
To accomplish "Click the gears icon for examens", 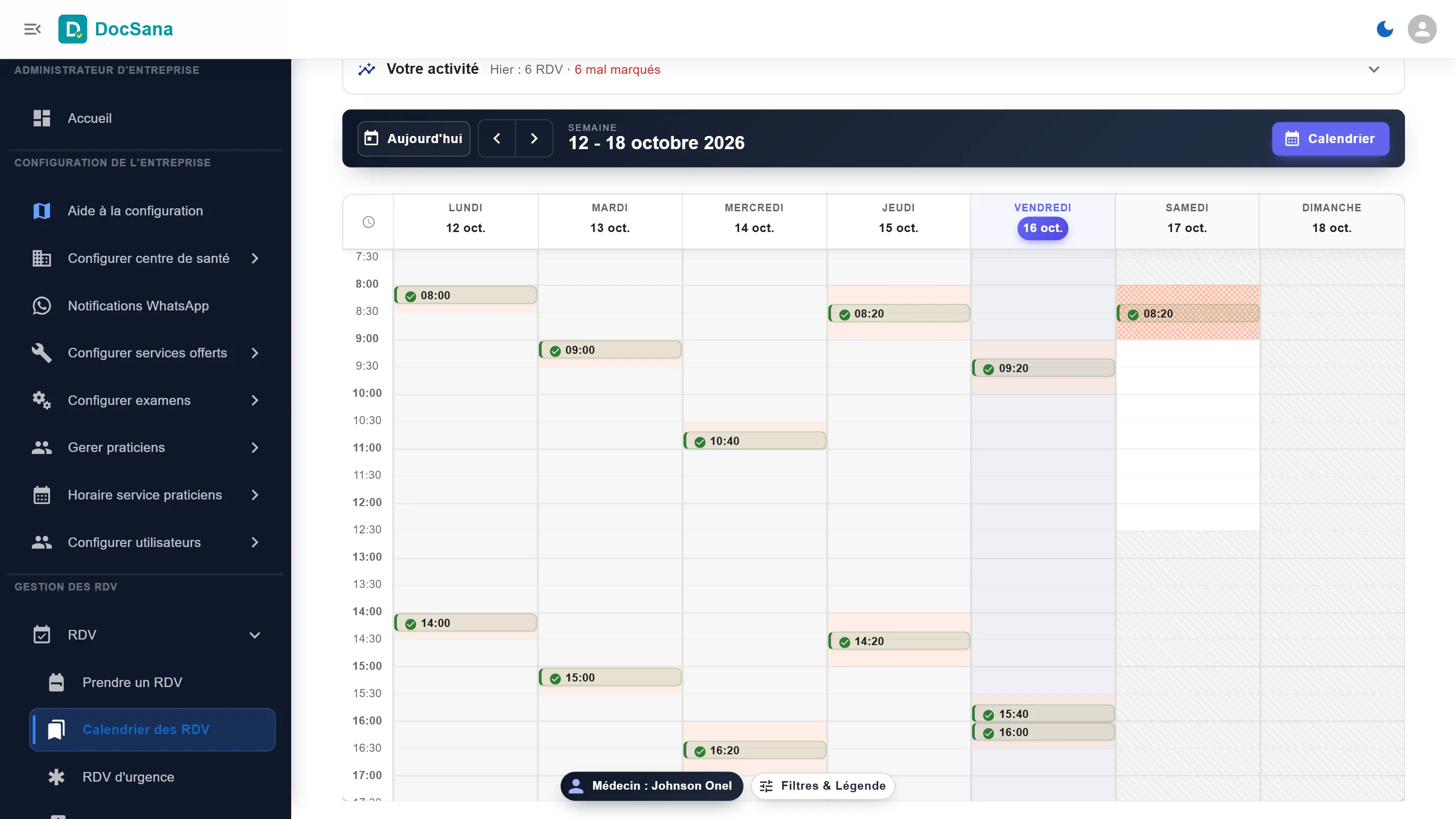I will (41, 400).
